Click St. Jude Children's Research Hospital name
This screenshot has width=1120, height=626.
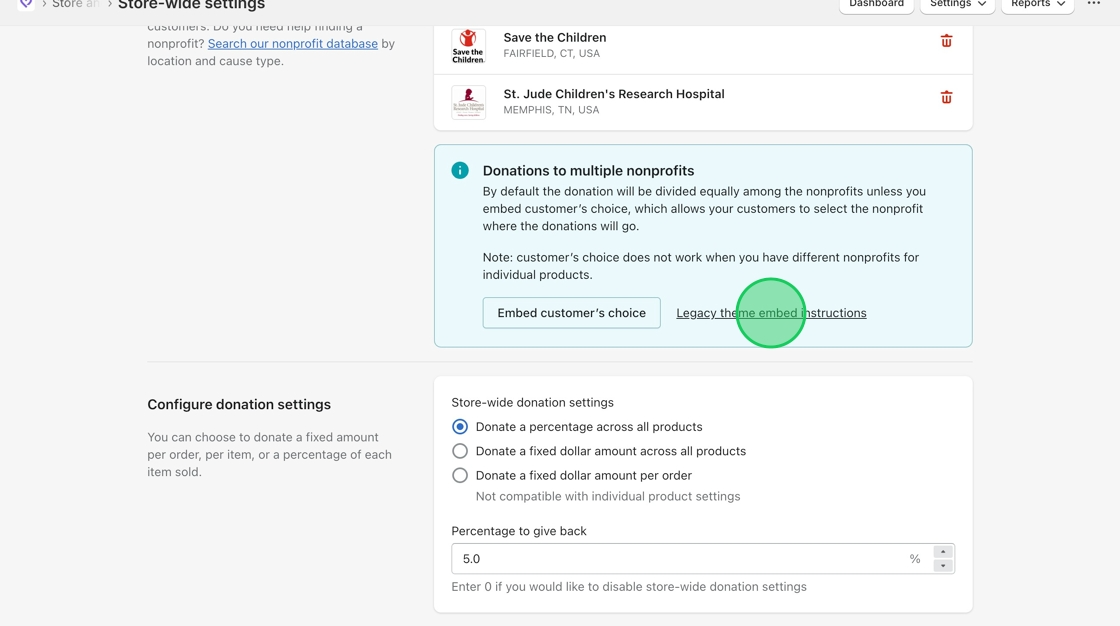pyautogui.click(x=614, y=94)
